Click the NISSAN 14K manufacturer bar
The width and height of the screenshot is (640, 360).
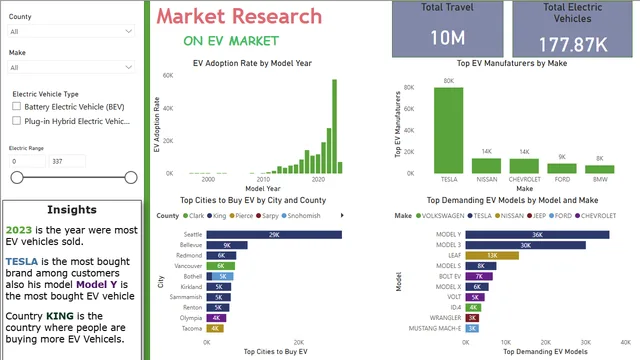tap(487, 166)
